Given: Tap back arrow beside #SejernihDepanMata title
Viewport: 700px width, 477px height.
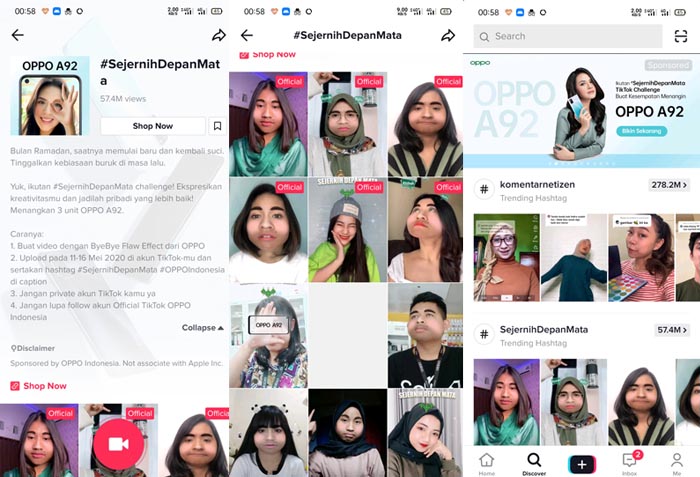Looking at the screenshot, I should [x=246, y=35].
